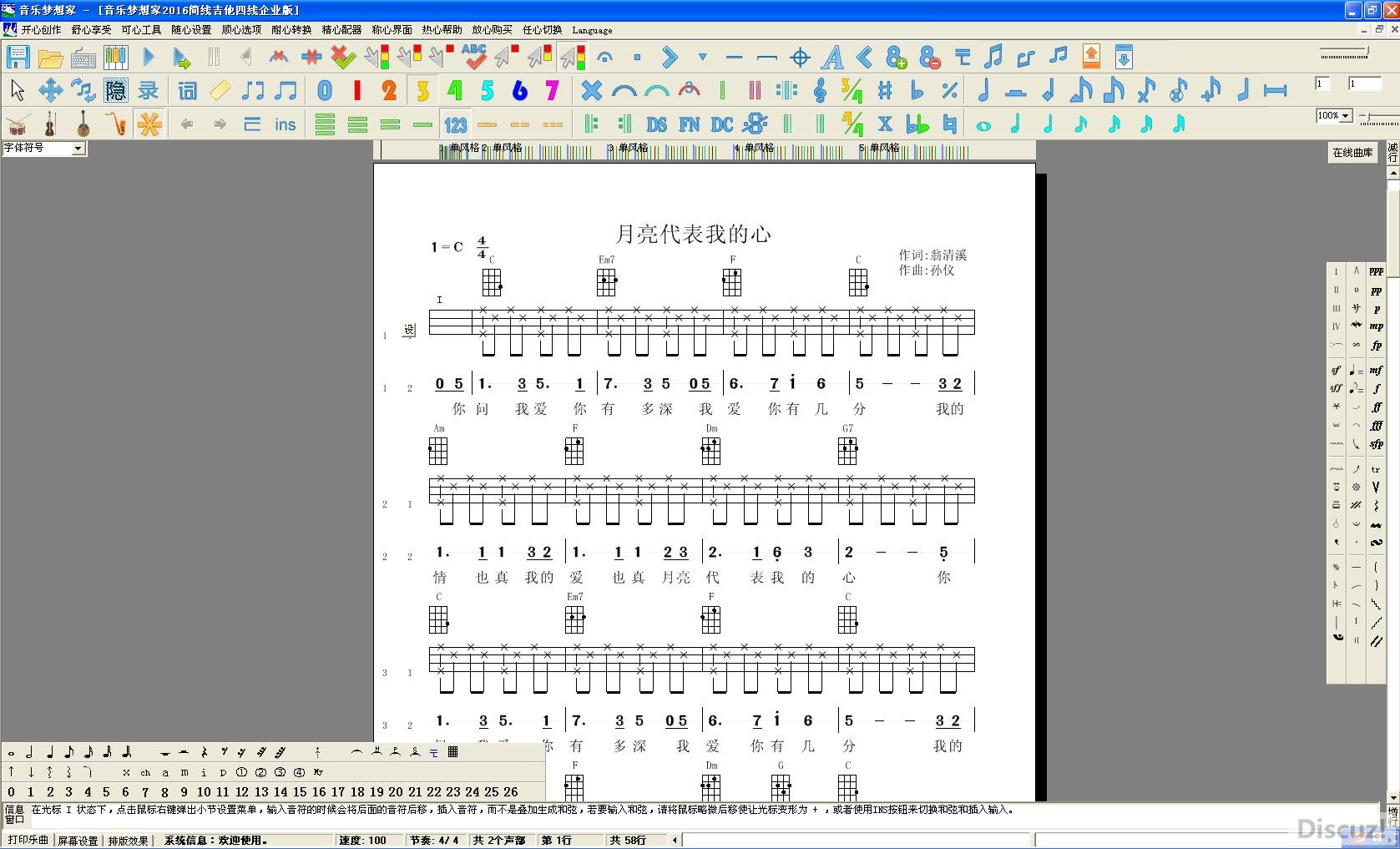Expand the 字体符号 dropdown
The width and height of the screenshot is (1400, 849).
tap(78, 148)
